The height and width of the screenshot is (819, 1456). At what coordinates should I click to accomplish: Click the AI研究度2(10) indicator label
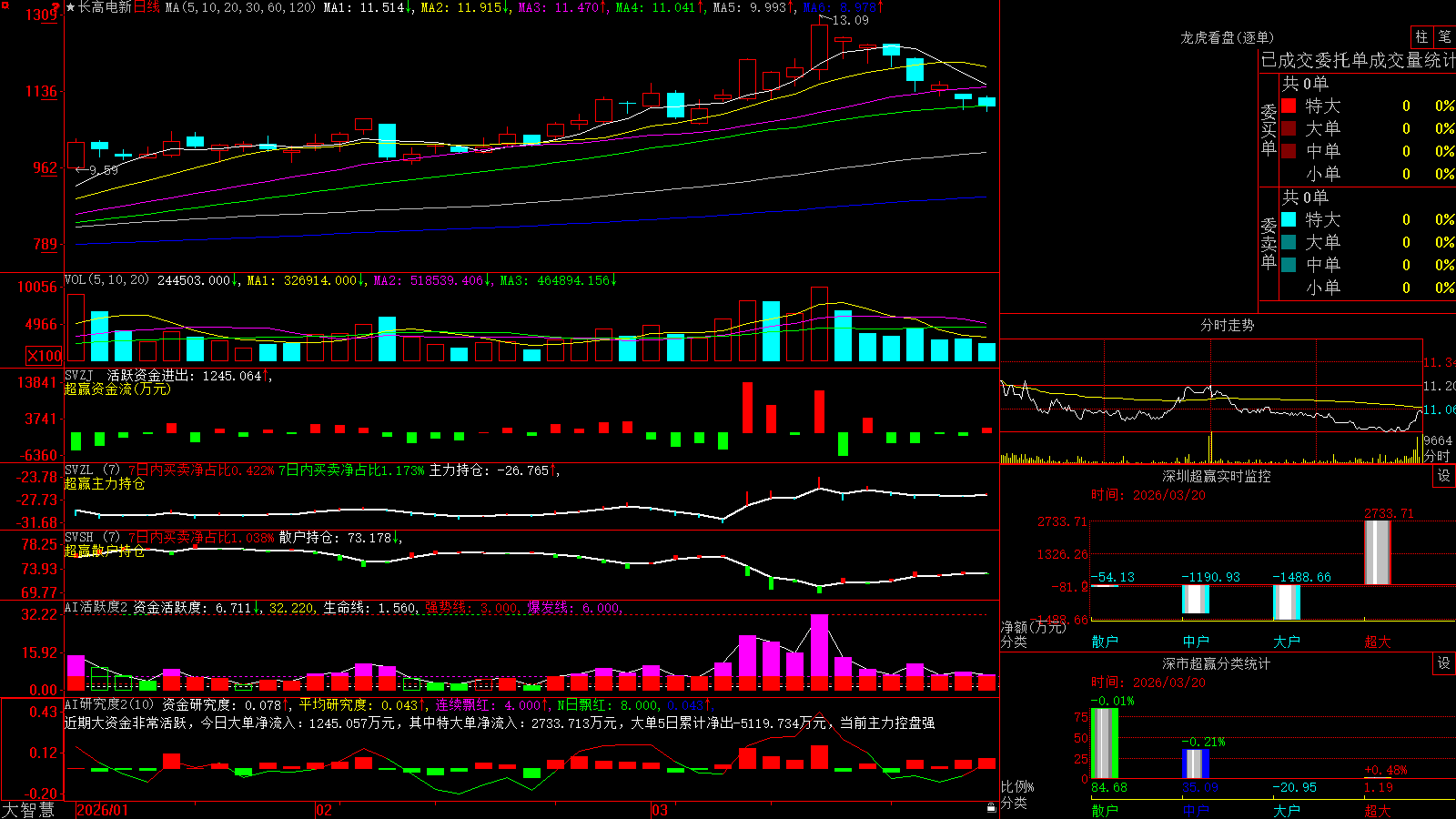[109, 704]
